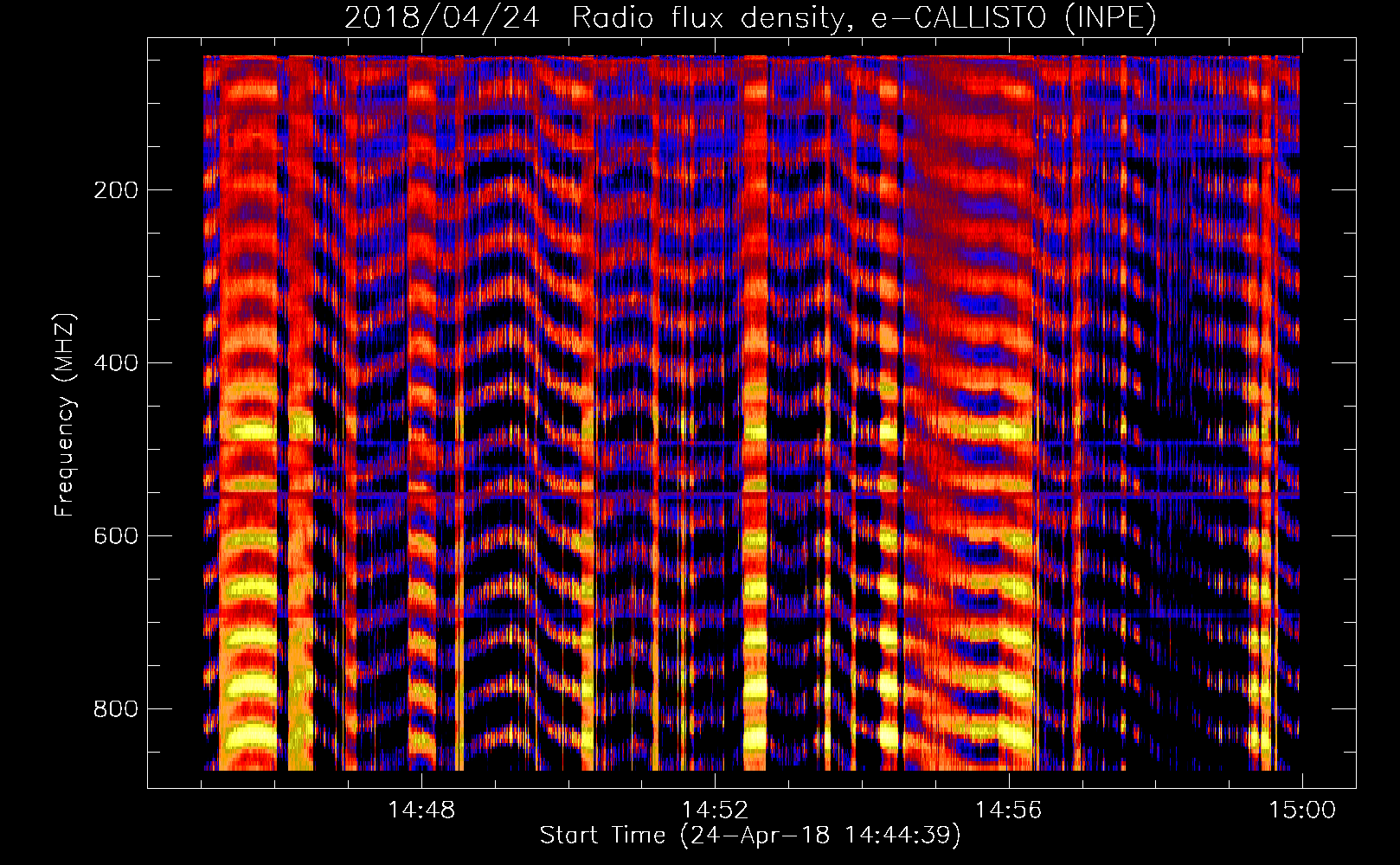Click the 600 frequency tick label

(116, 536)
